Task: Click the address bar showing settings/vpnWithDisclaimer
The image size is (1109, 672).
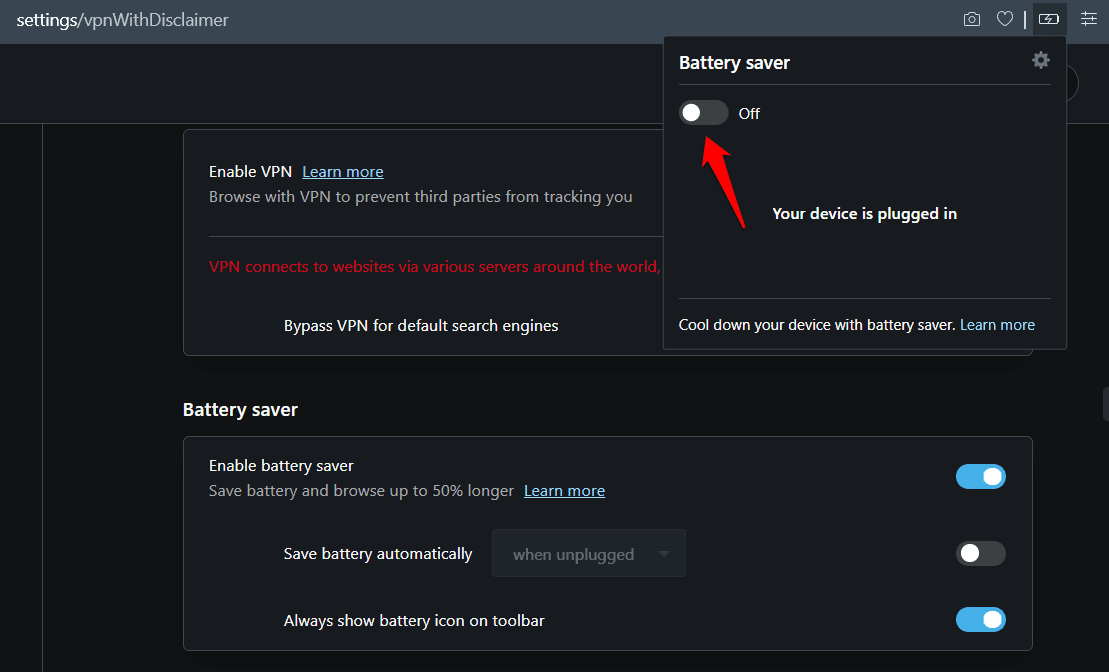Action: pyautogui.click(x=122, y=19)
